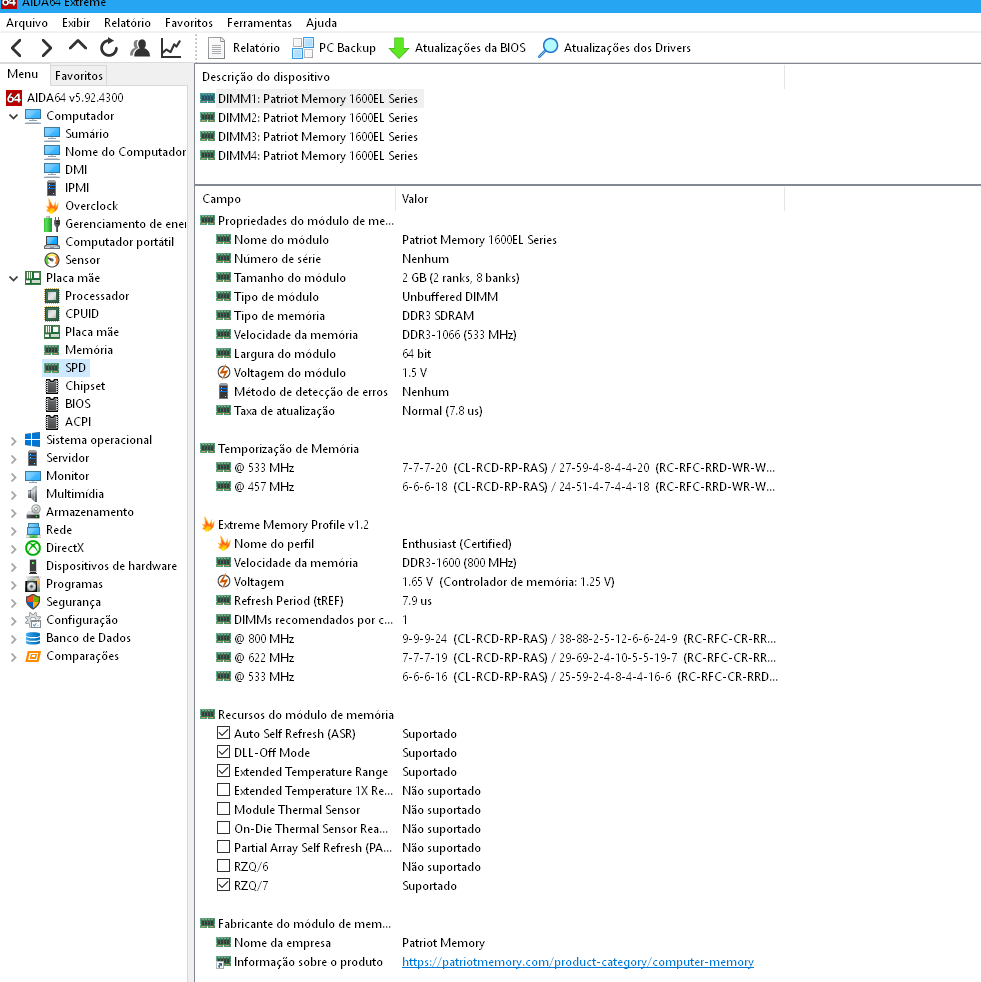981x982 pixels.
Task: Click the Campo column header
Action: [x=295, y=199]
